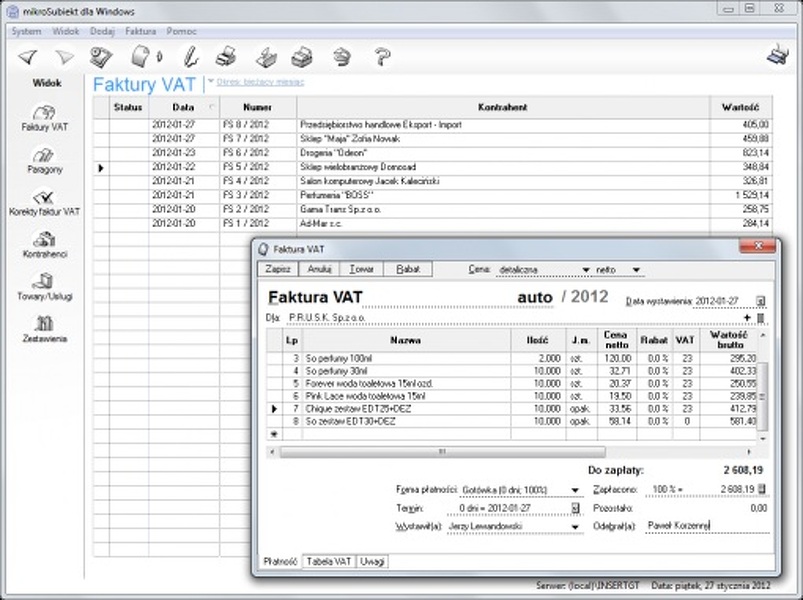The width and height of the screenshot is (803, 600).
Task: Click the printer icon at far right of toolbar
Action: pyautogui.click(x=777, y=55)
